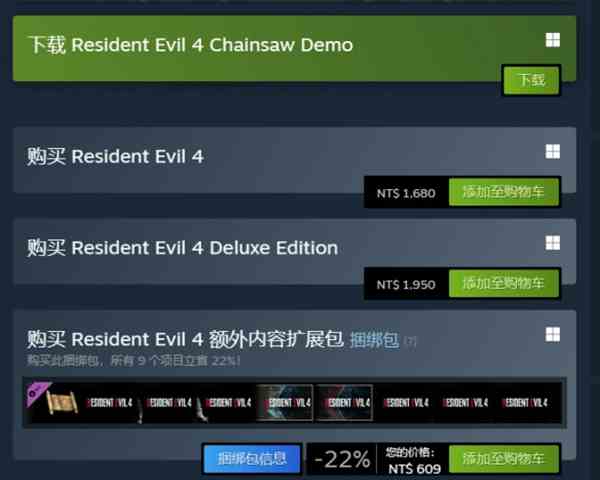Click the NT$ 1,680 price label
Screen dimensions: 600x480
pyautogui.click(x=406, y=193)
